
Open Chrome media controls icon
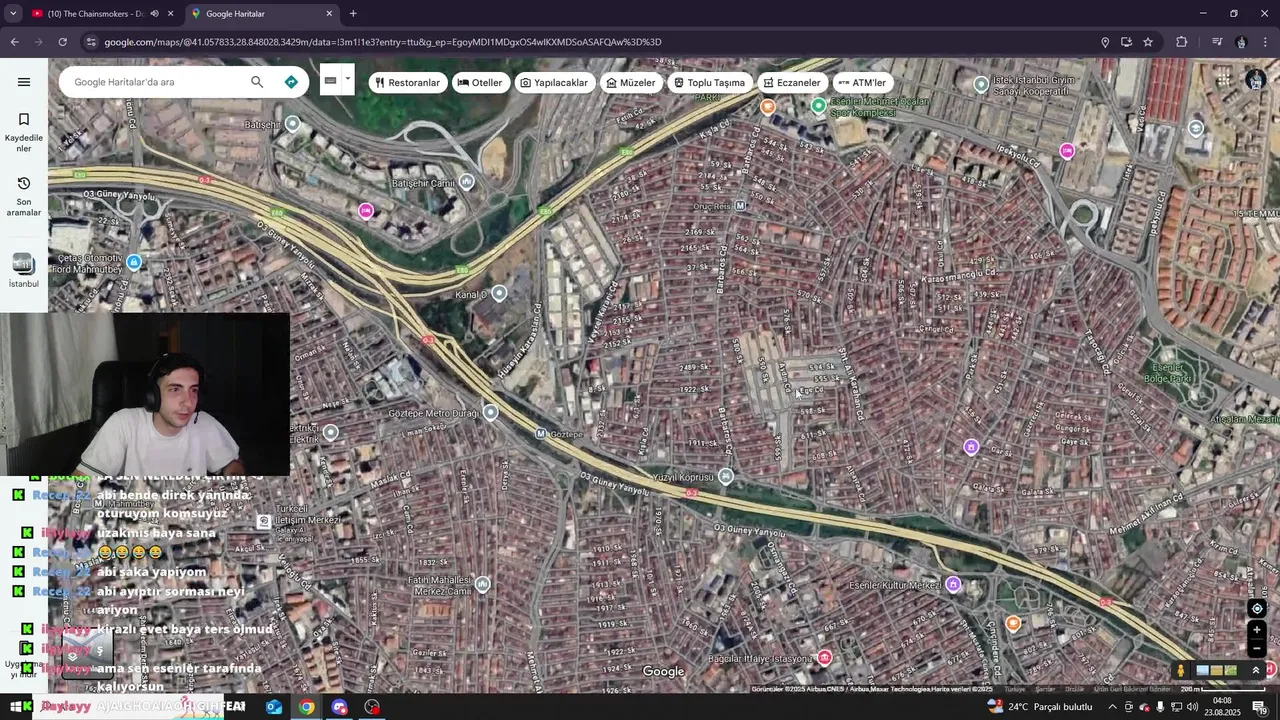tap(1217, 42)
